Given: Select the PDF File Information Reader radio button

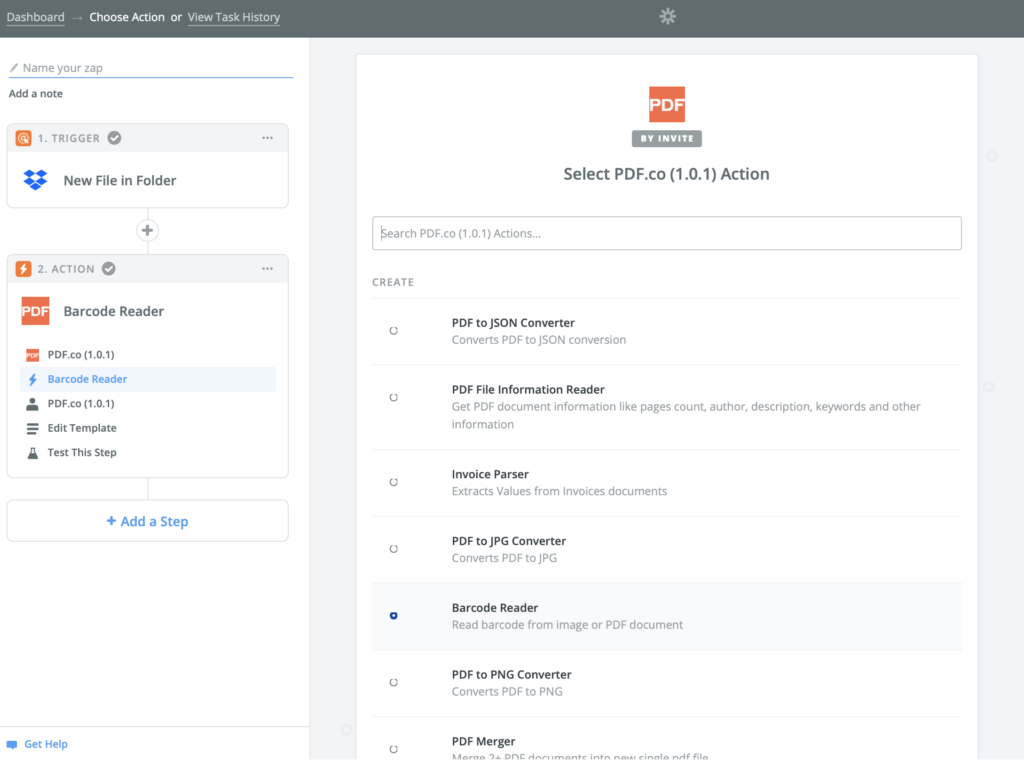Looking at the screenshot, I should [394, 397].
